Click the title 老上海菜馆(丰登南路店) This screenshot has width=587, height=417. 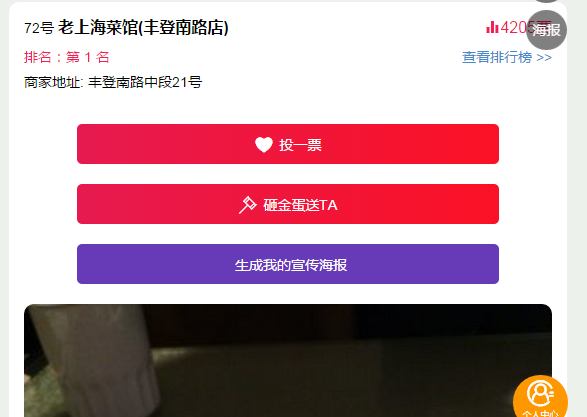pos(143,27)
